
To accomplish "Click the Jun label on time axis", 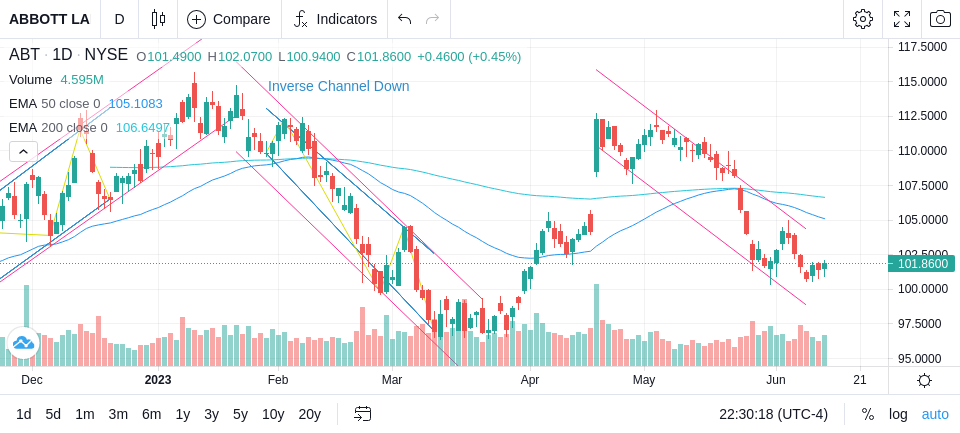I will click(x=776, y=380).
